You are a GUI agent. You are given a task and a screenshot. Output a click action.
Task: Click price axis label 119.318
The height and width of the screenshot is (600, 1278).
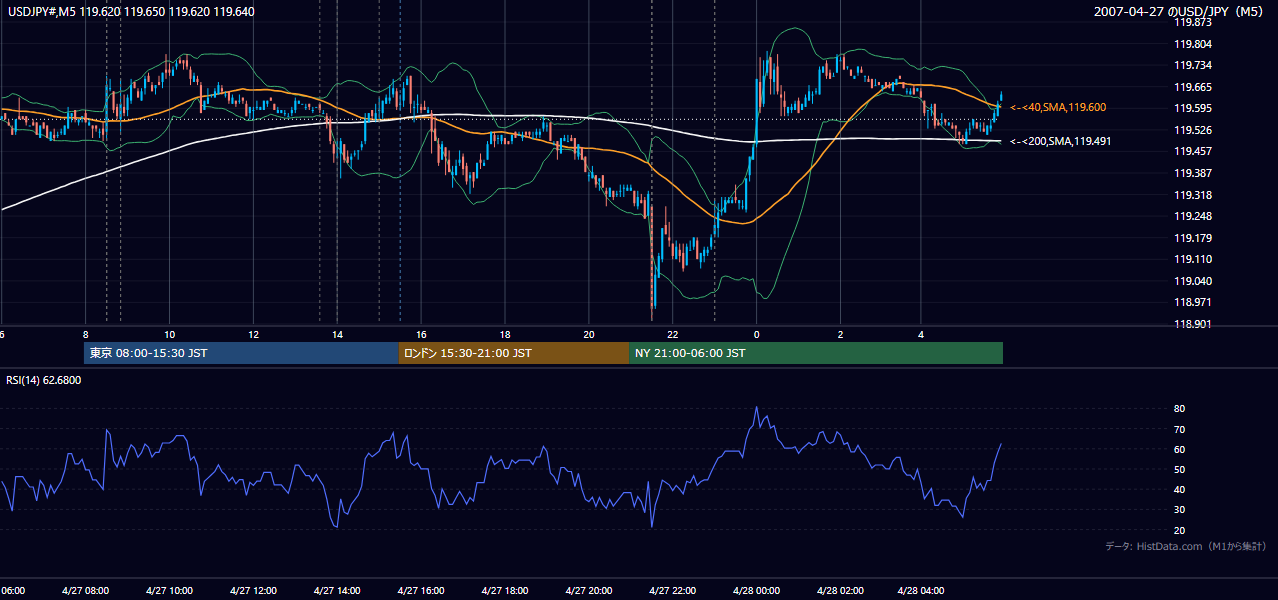click(1193, 195)
